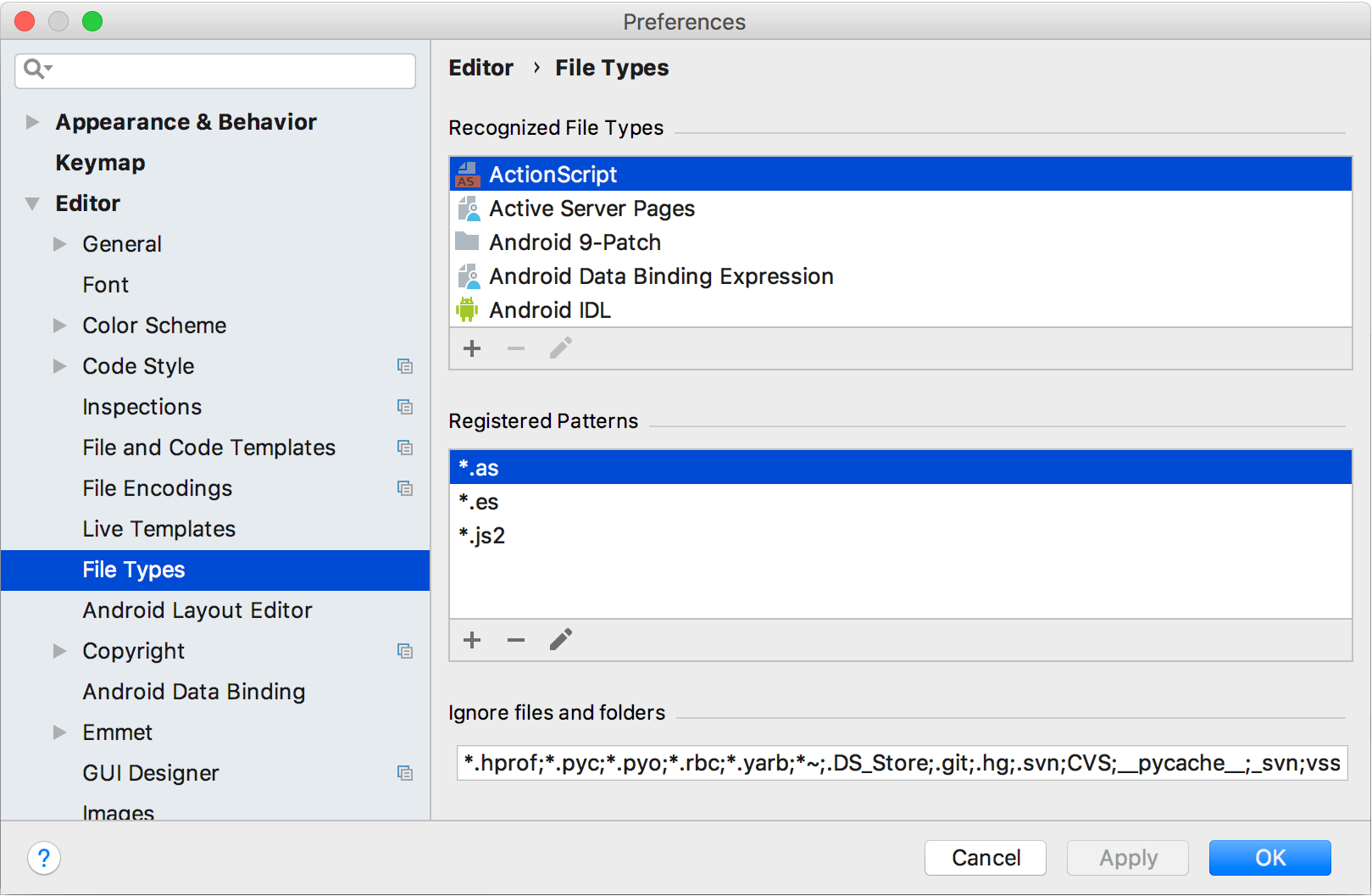Select Keymap in the settings tree
The height and width of the screenshot is (896, 1372).
pyautogui.click(x=100, y=163)
